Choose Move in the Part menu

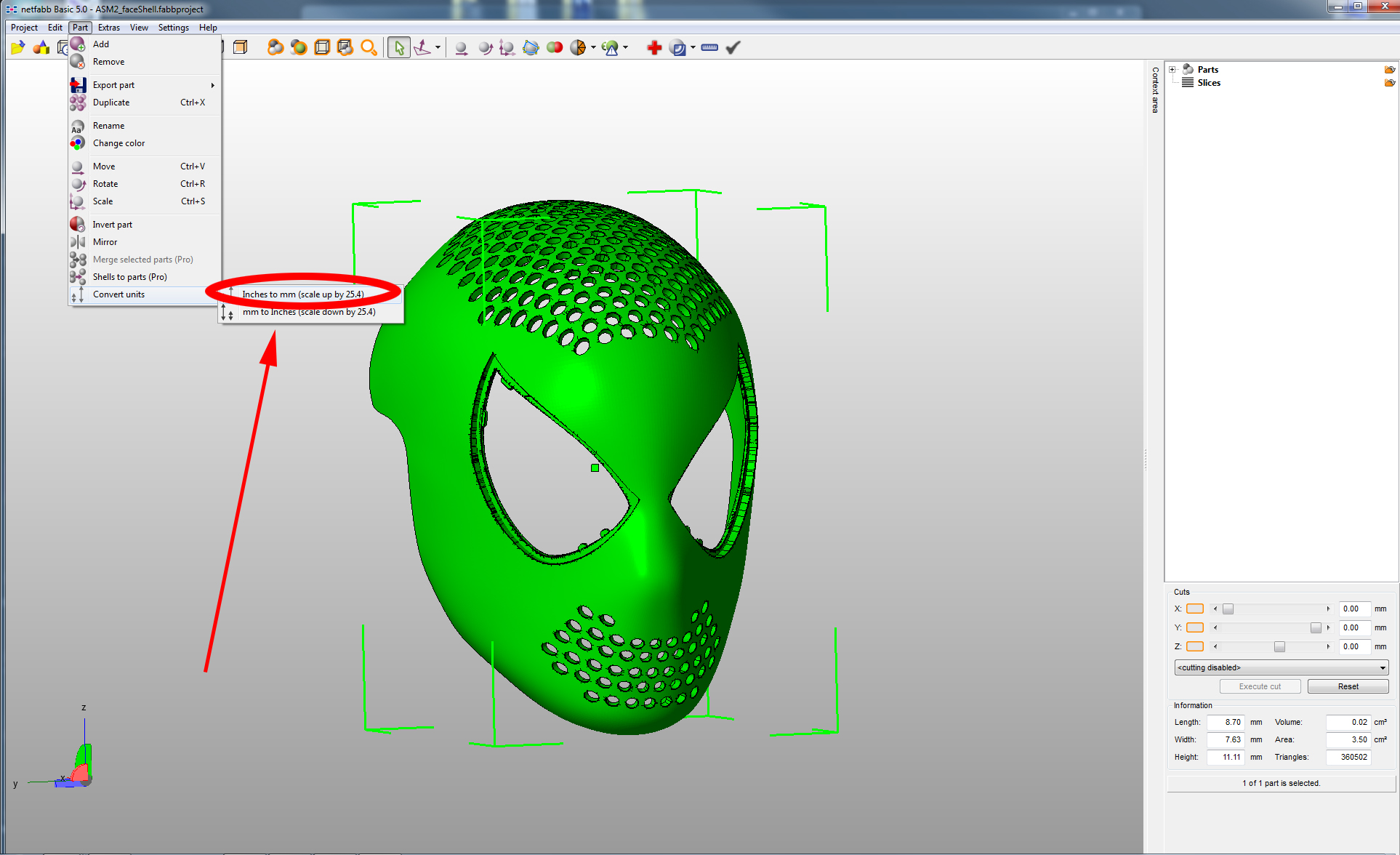point(145,166)
